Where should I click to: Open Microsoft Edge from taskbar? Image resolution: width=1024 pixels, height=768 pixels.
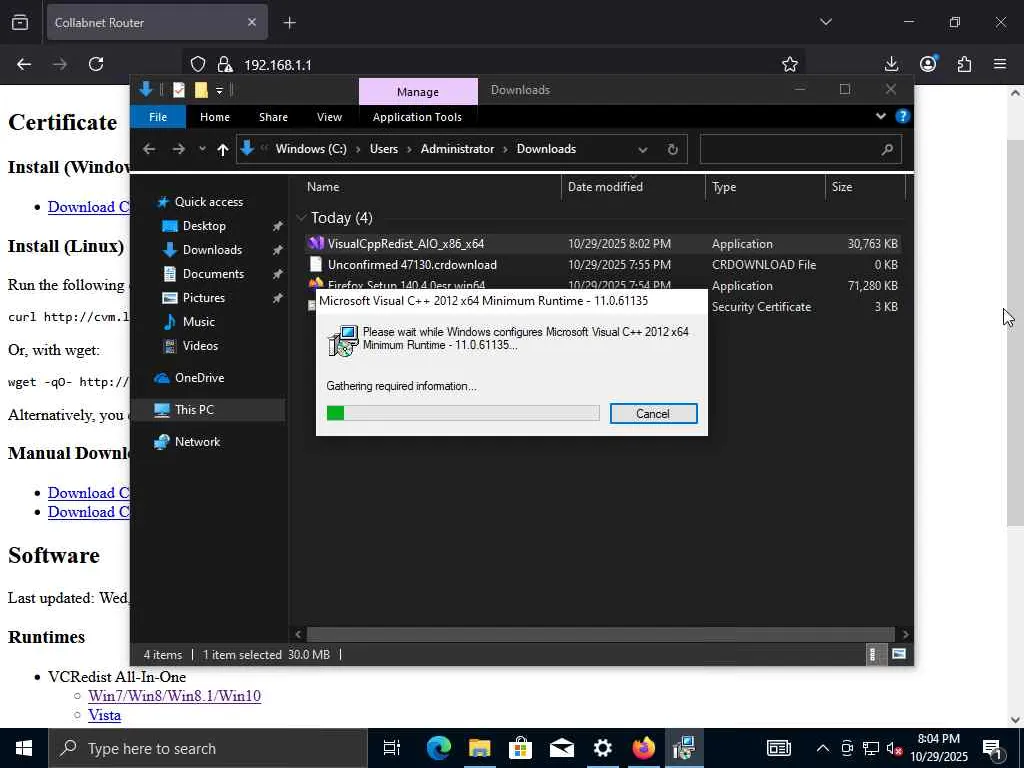click(x=438, y=748)
